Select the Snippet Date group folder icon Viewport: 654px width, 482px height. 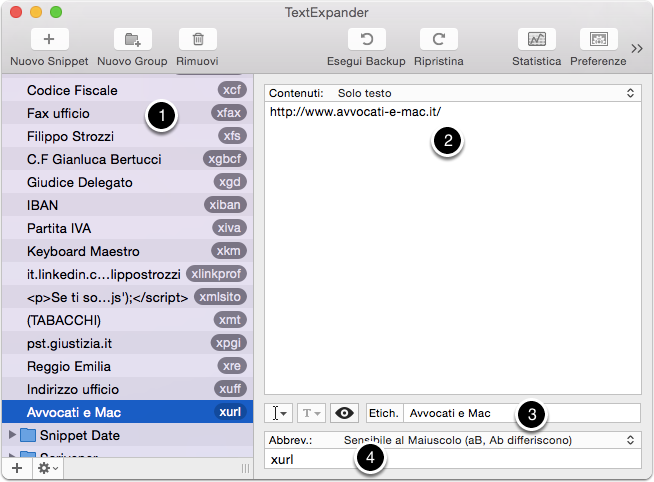click(x=28, y=435)
